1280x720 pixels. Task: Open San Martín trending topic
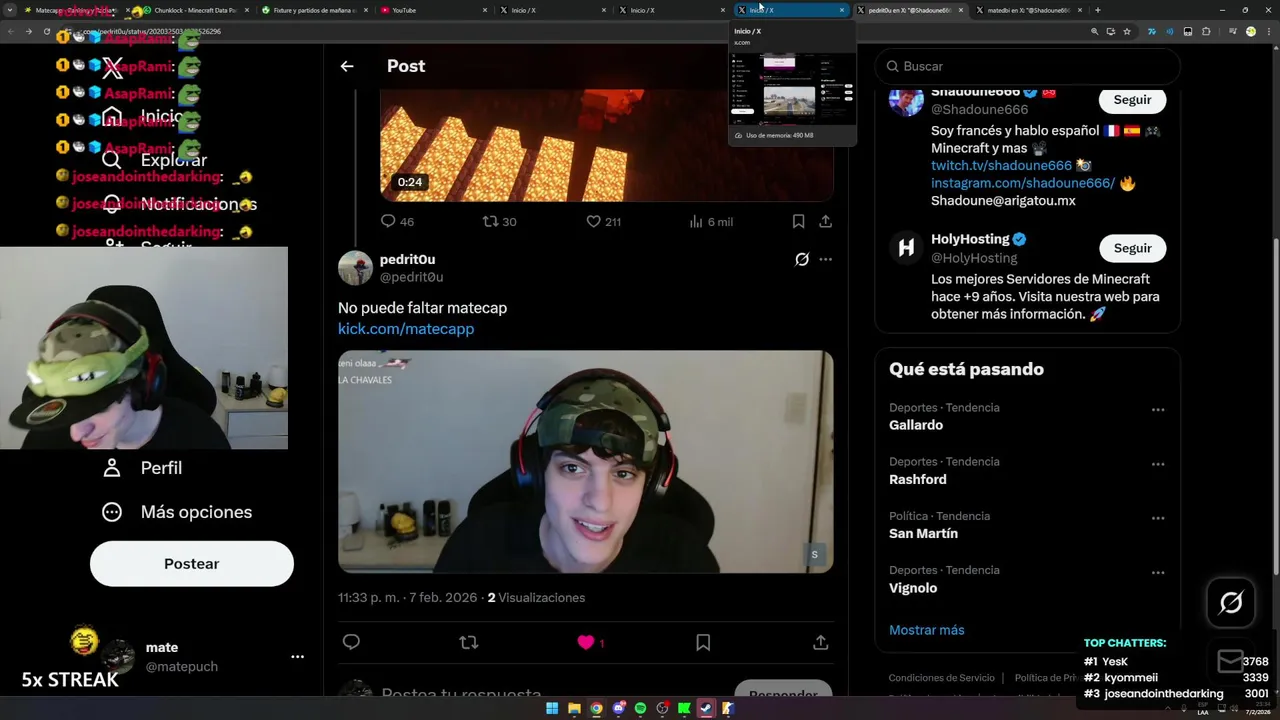tap(923, 533)
